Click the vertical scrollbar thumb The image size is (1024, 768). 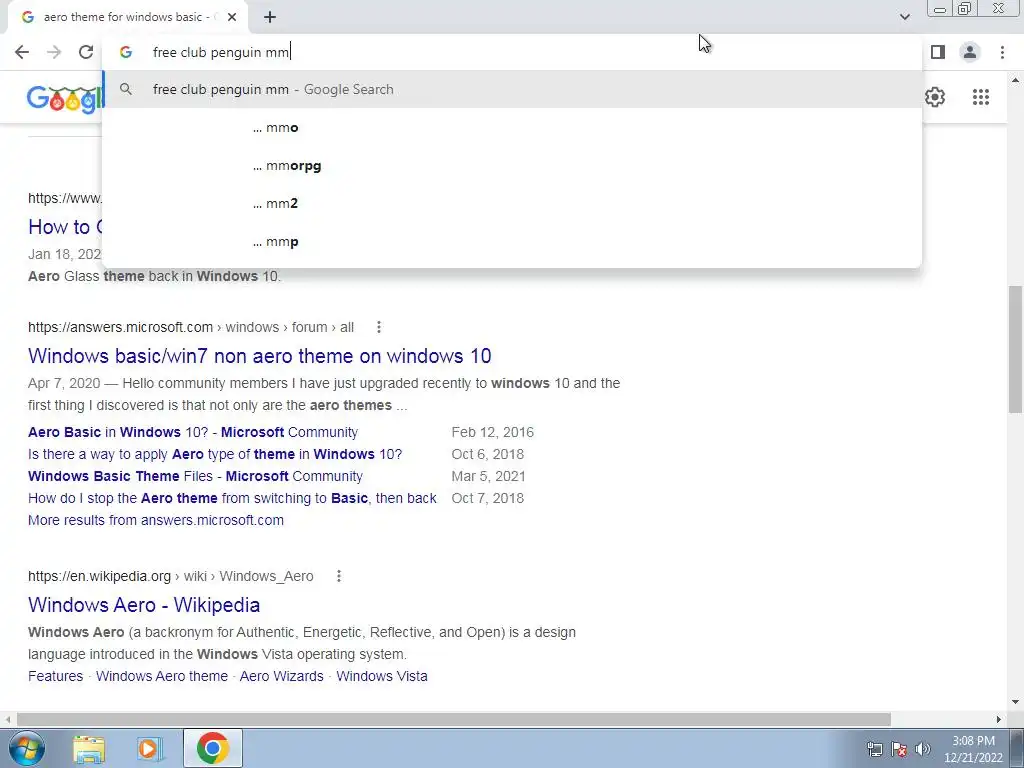(x=1015, y=349)
